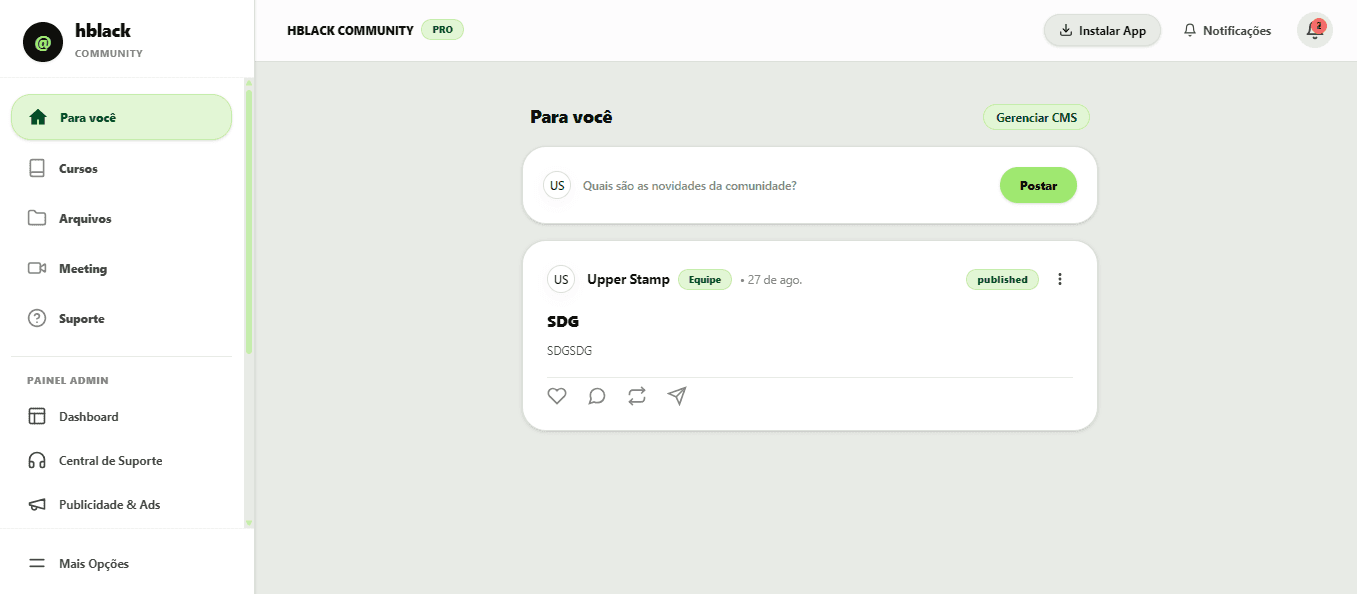Screen dimensions: 1357x594
Task: Open the admin Dashboard
Action: (121, 416)
